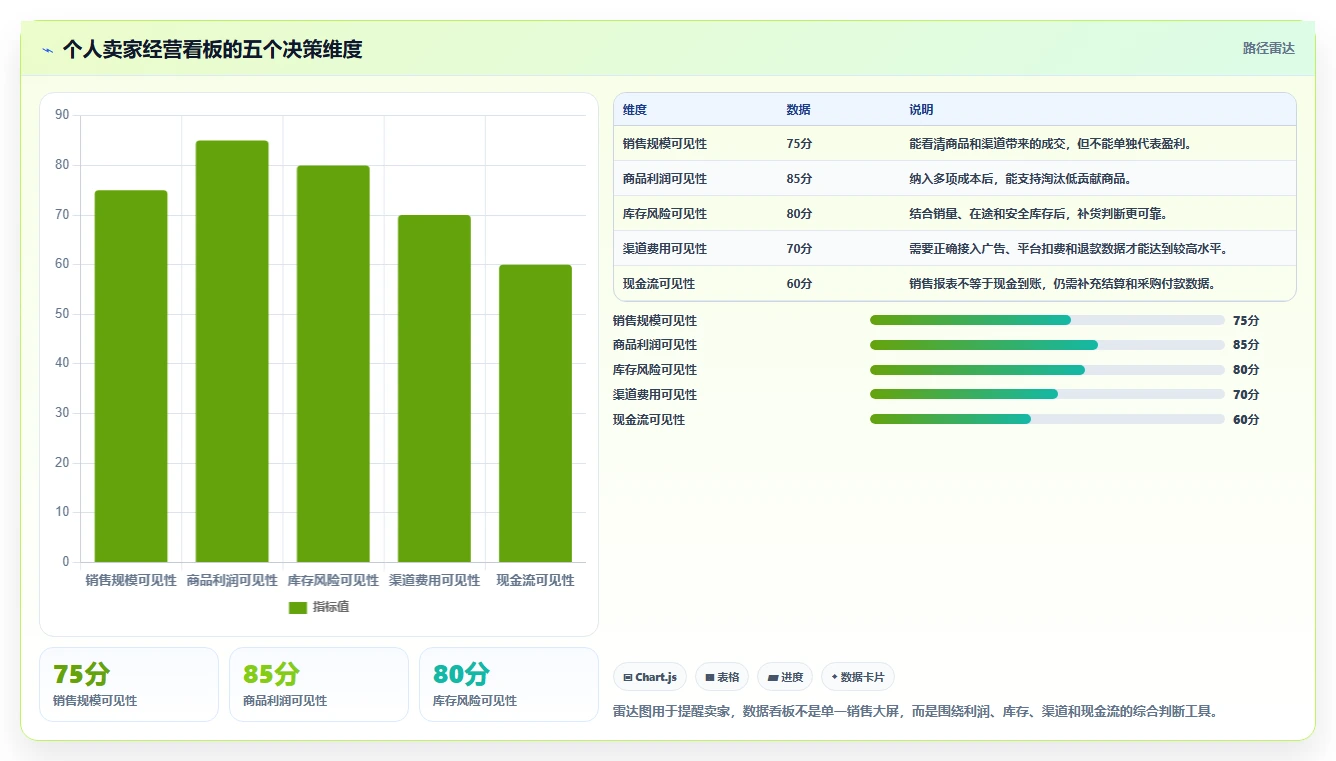The image size is (1336, 761).
Task: Open the 路径雷达 label in the header
Action: 1269,48
